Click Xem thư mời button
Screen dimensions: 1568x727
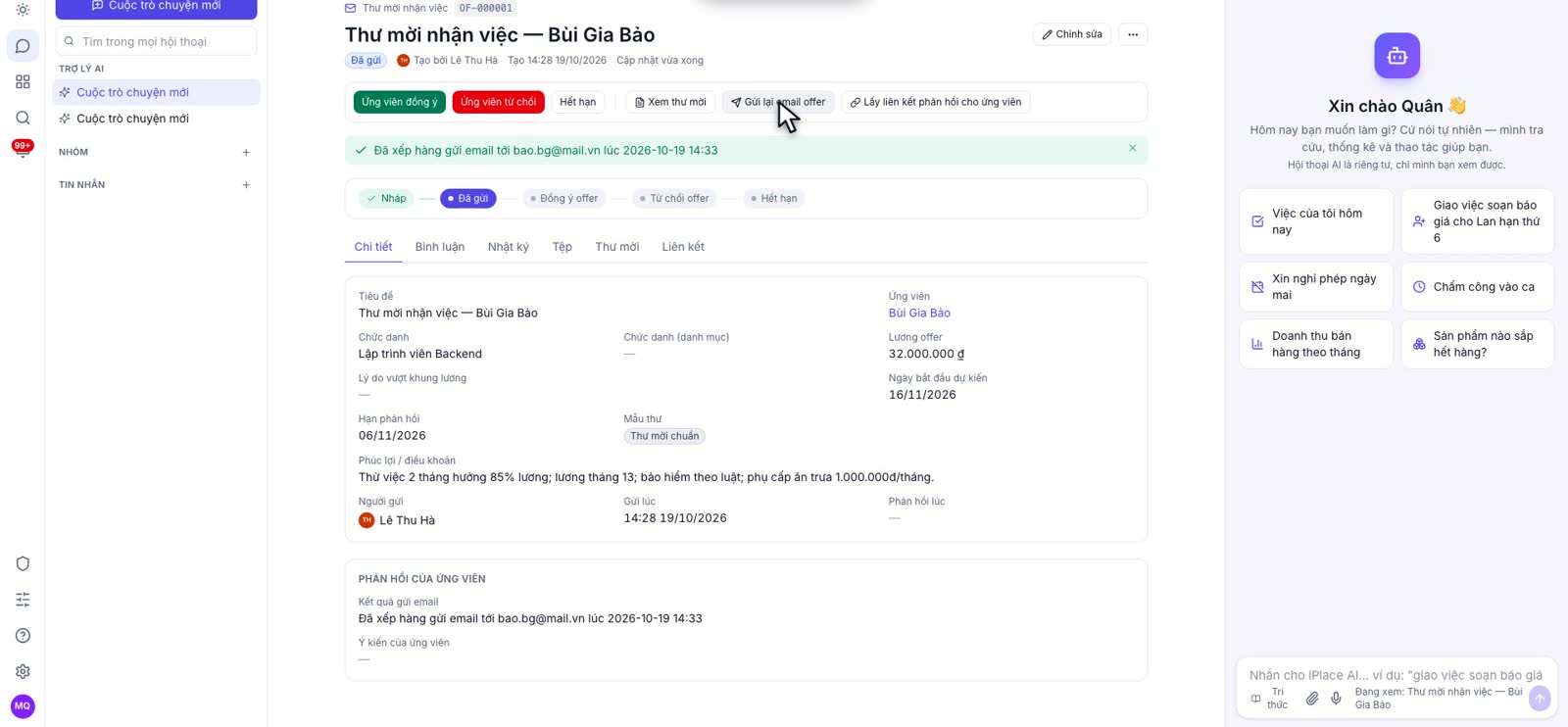pos(670,102)
